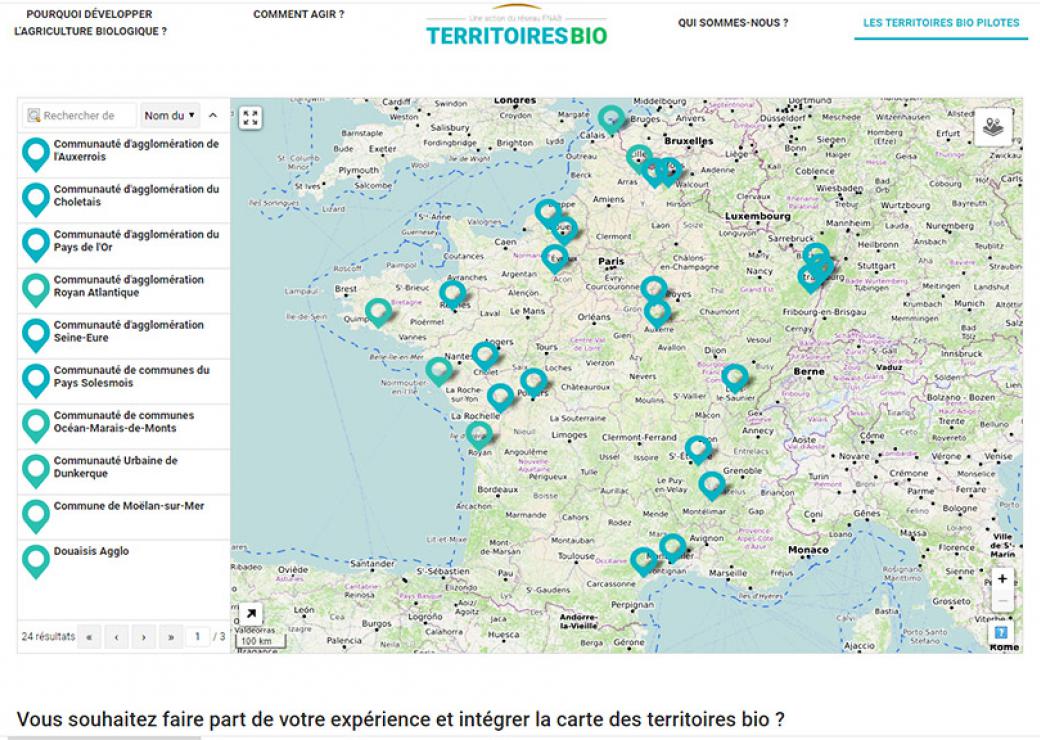The width and height of the screenshot is (1040, 740).
Task: Select the map marker near Calais
Action: click(x=611, y=119)
